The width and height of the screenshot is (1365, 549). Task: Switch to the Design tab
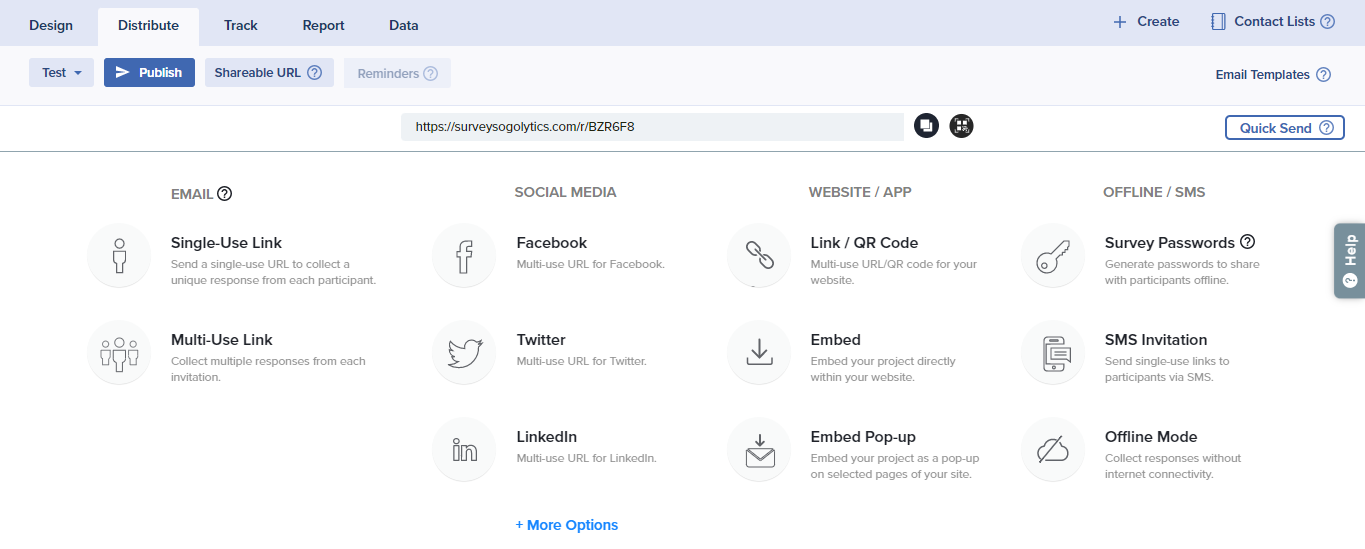pyautogui.click(x=51, y=25)
